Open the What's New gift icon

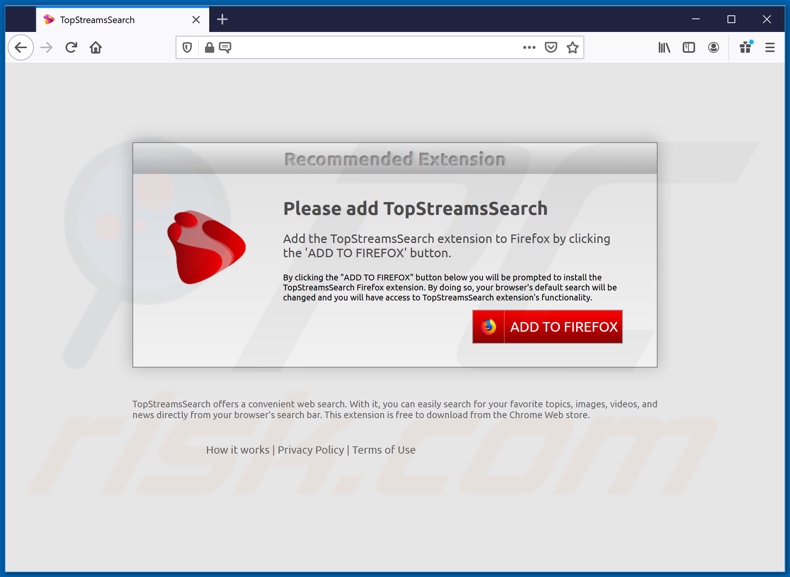[x=746, y=47]
